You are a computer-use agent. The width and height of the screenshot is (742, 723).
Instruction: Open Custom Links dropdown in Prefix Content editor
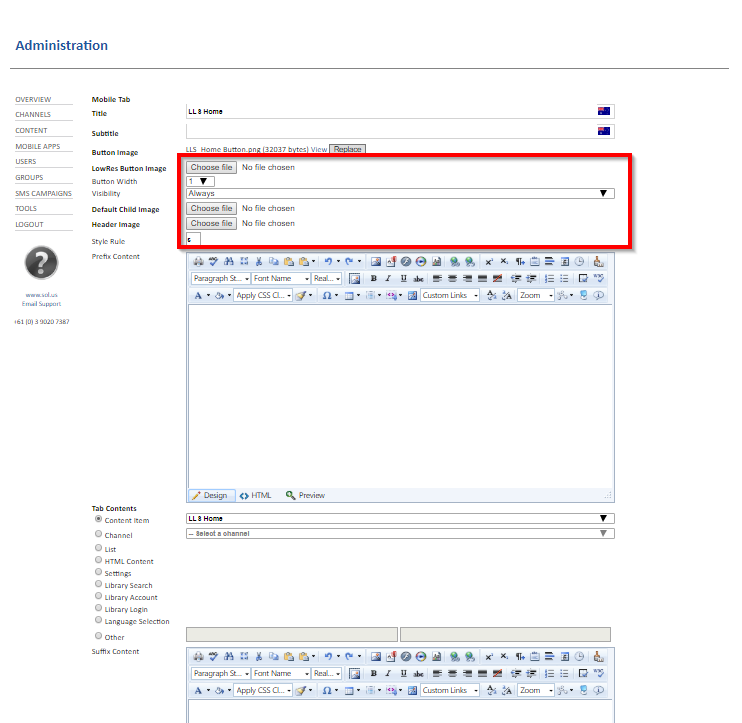[450, 295]
